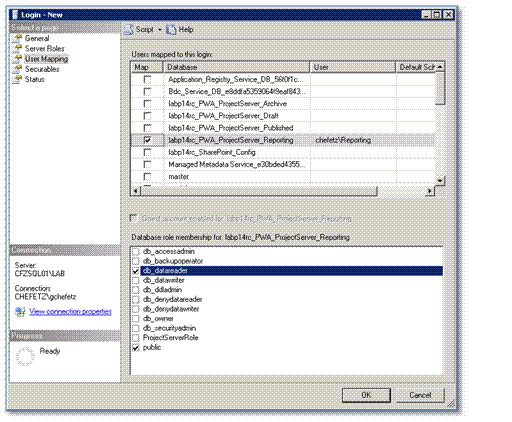The image size is (512, 422).
Task: Enable db_backupoperator role membership
Action: [136, 261]
